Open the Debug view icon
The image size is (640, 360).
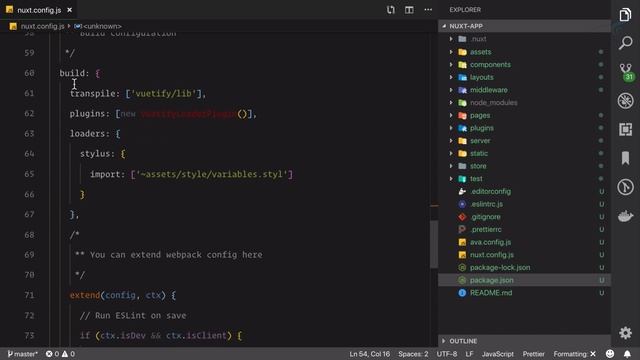click(x=625, y=100)
